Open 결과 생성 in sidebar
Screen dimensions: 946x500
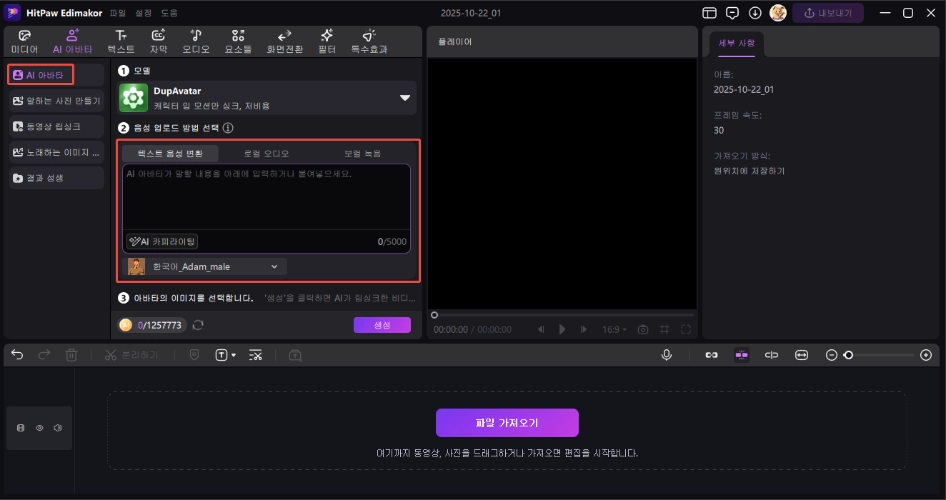[x=56, y=178]
